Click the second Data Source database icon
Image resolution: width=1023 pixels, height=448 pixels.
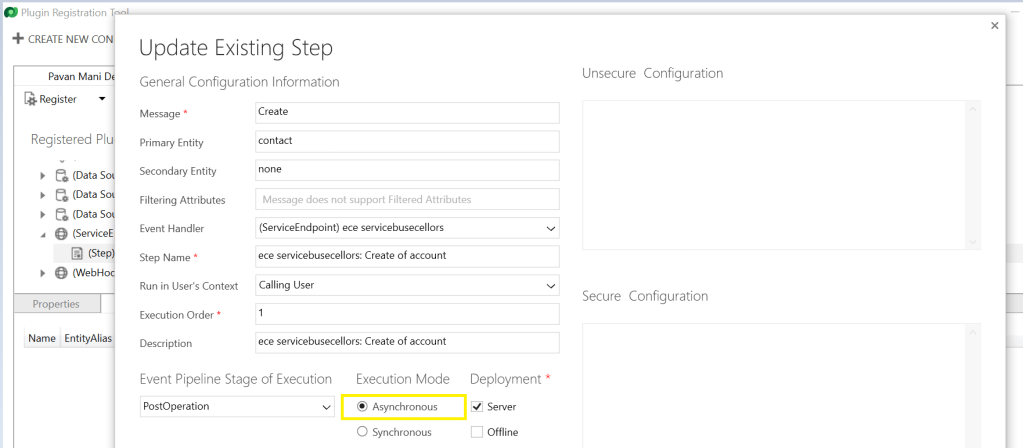[x=62, y=194]
